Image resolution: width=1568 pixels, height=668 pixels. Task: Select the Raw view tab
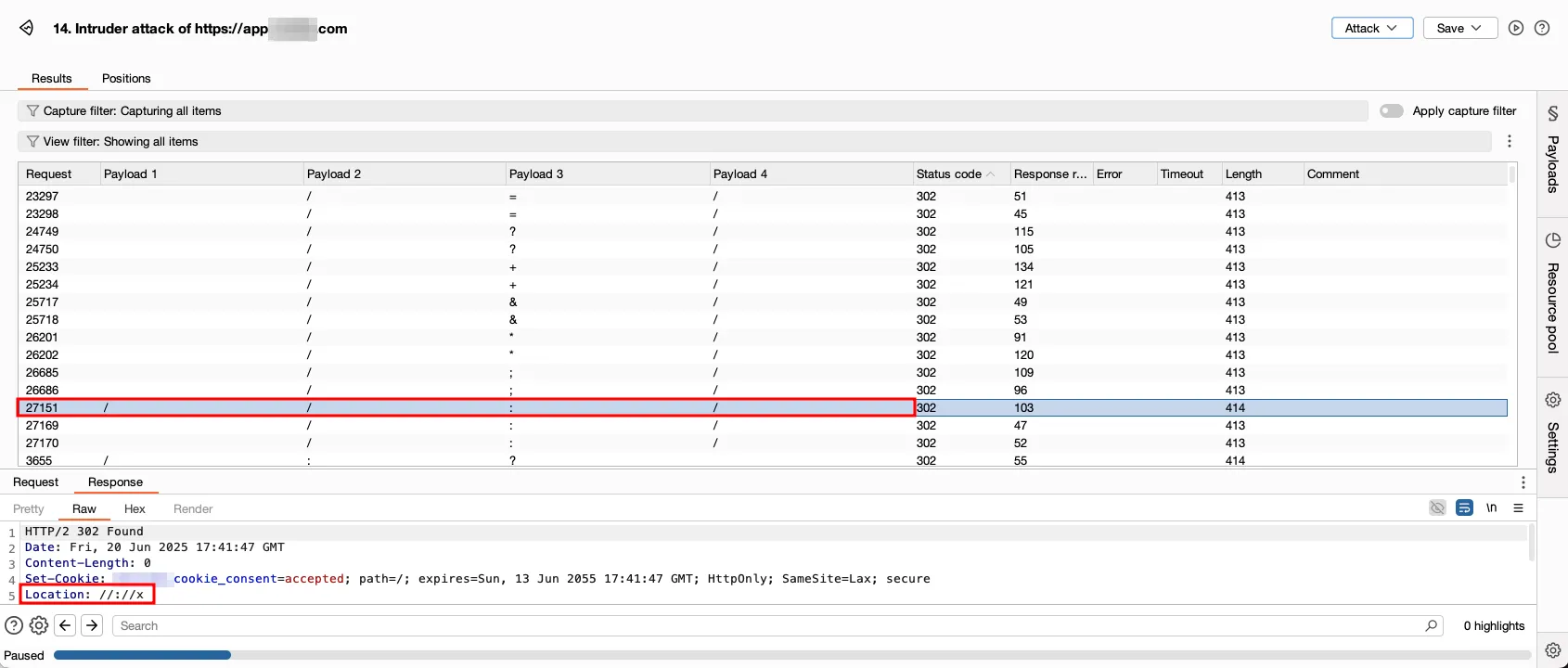[84, 508]
